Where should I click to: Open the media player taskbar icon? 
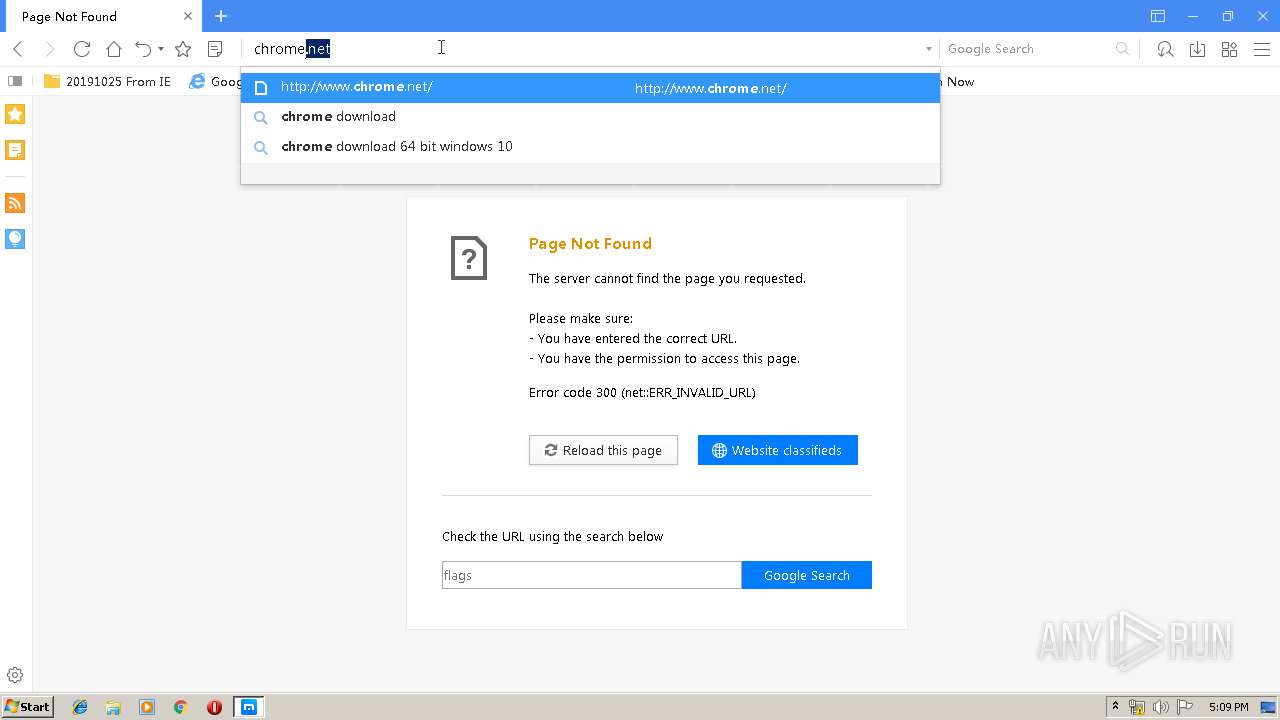click(x=147, y=707)
